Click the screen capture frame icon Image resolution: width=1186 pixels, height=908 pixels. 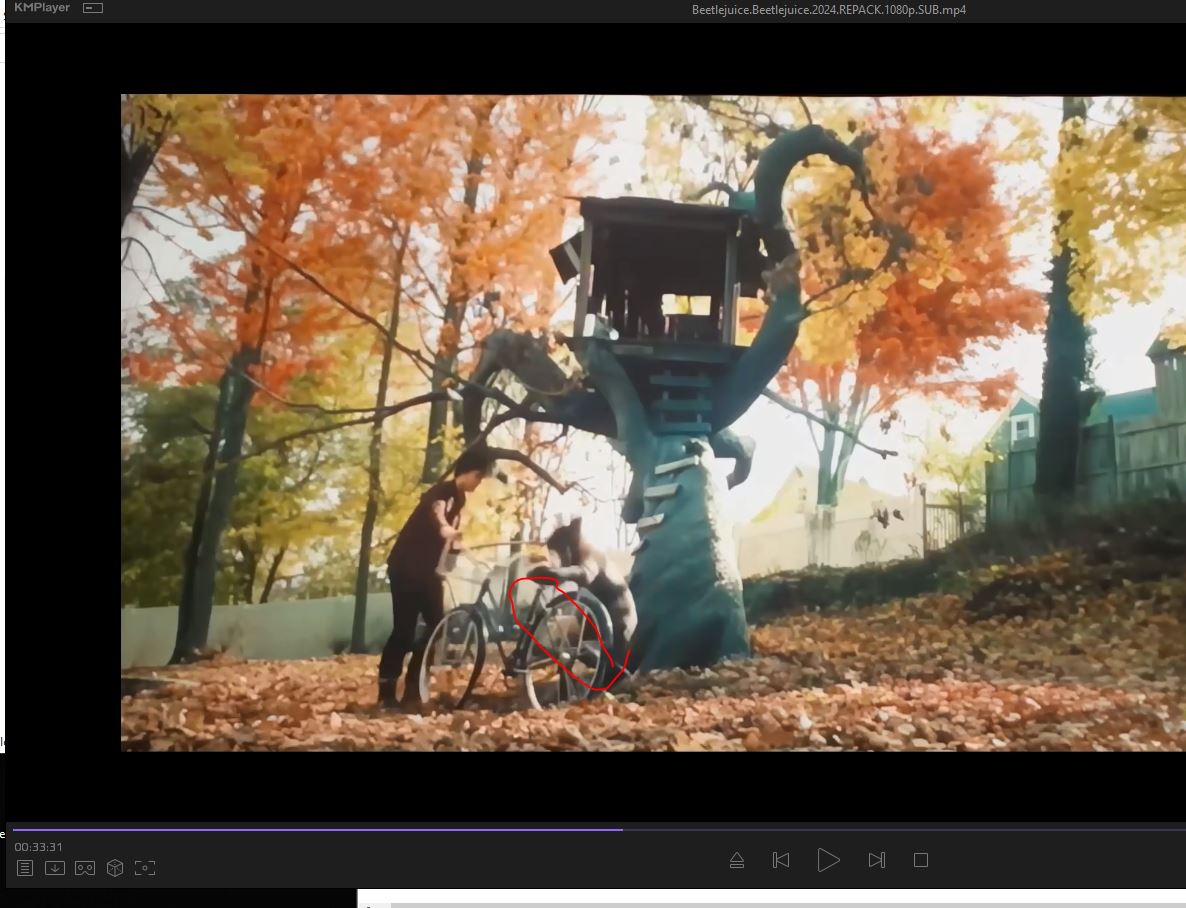click(145, 868)
